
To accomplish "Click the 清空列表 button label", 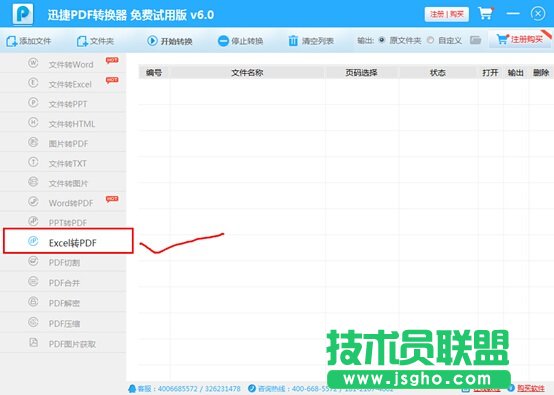I will (318, 41).
